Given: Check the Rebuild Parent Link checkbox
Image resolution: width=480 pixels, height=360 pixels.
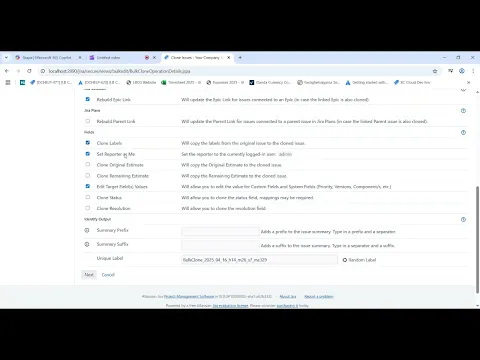Looking at the screenshot, I should (88, 121).
